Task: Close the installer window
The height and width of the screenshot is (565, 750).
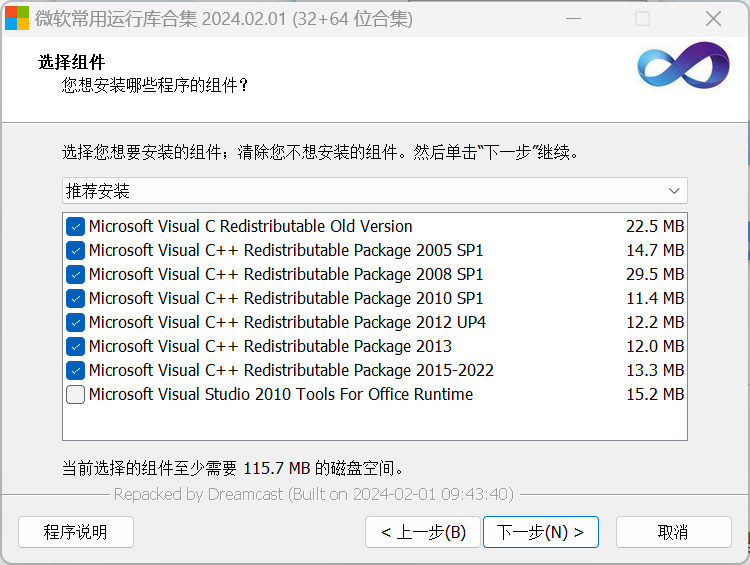Action: [713, 18]
